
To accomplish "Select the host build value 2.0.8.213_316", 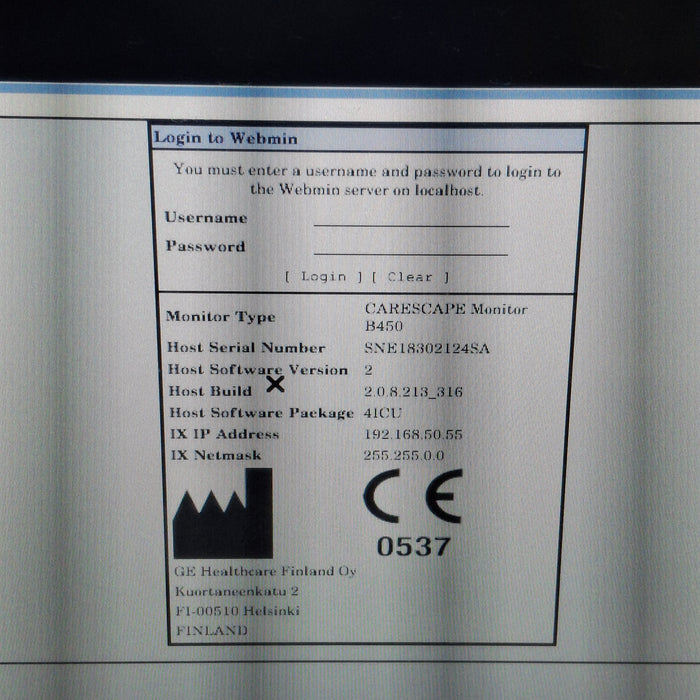I will (414, 392).
